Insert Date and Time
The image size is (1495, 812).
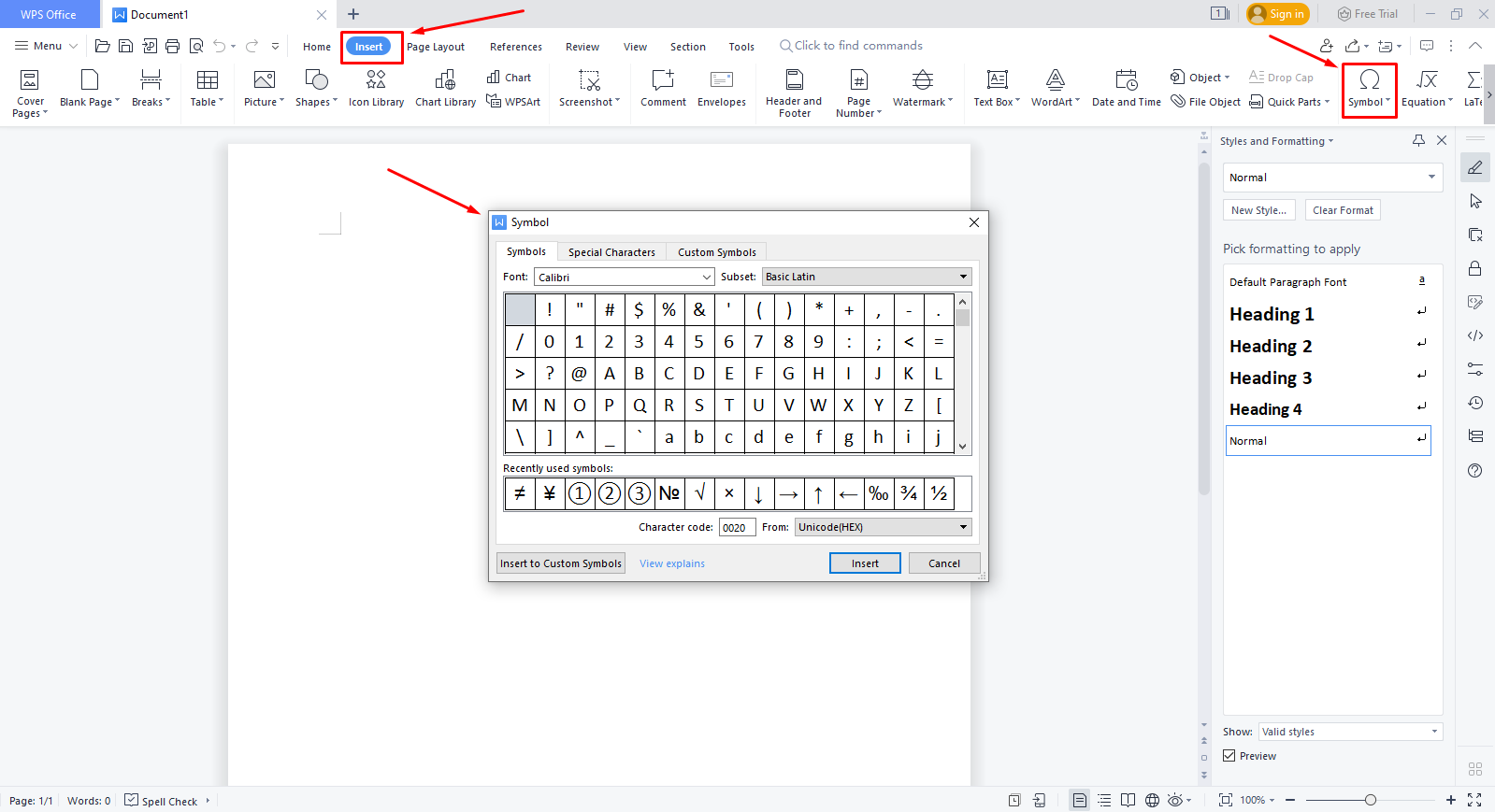click(1127, 90)
